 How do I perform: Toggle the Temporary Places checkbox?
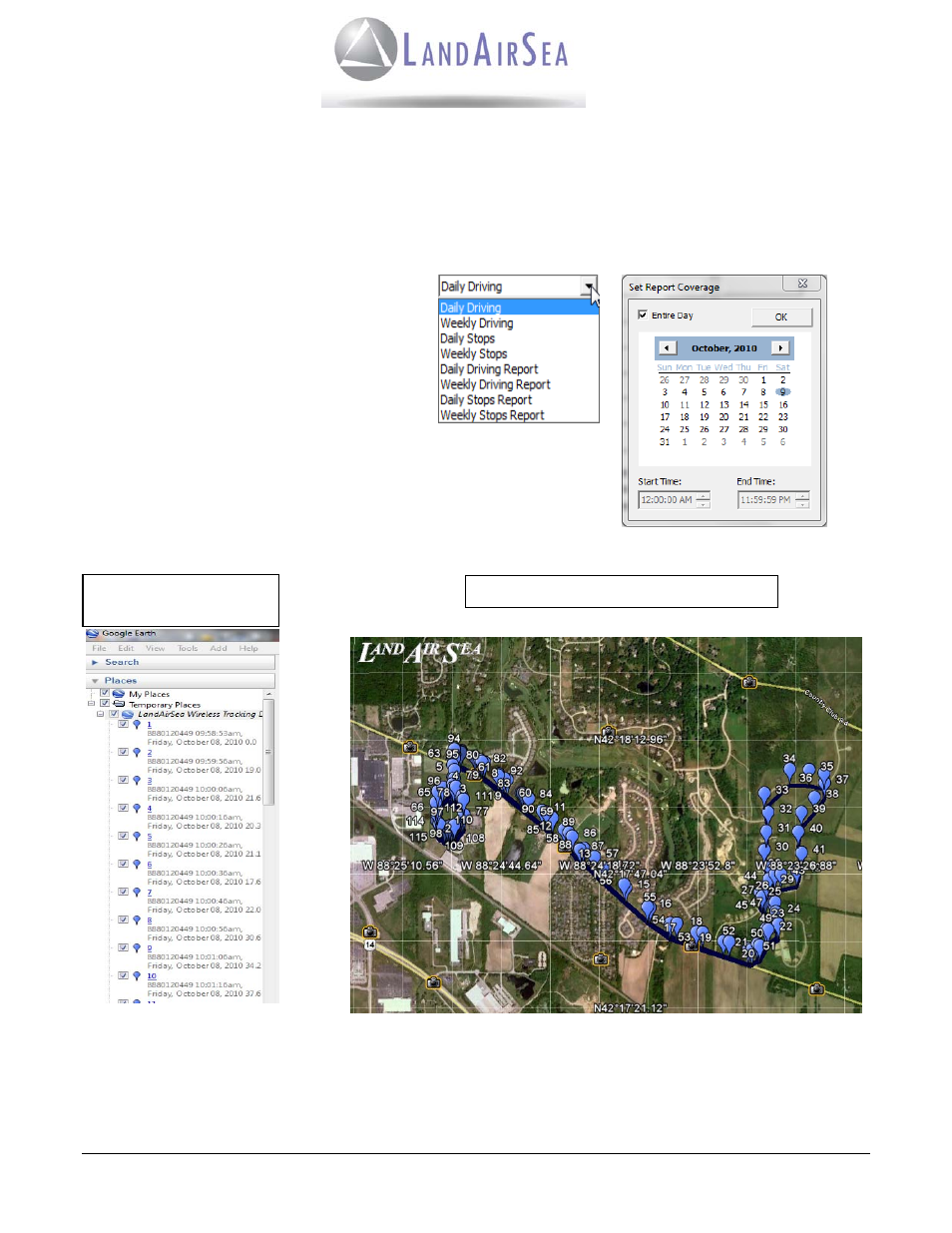click(x=105, y=704)
